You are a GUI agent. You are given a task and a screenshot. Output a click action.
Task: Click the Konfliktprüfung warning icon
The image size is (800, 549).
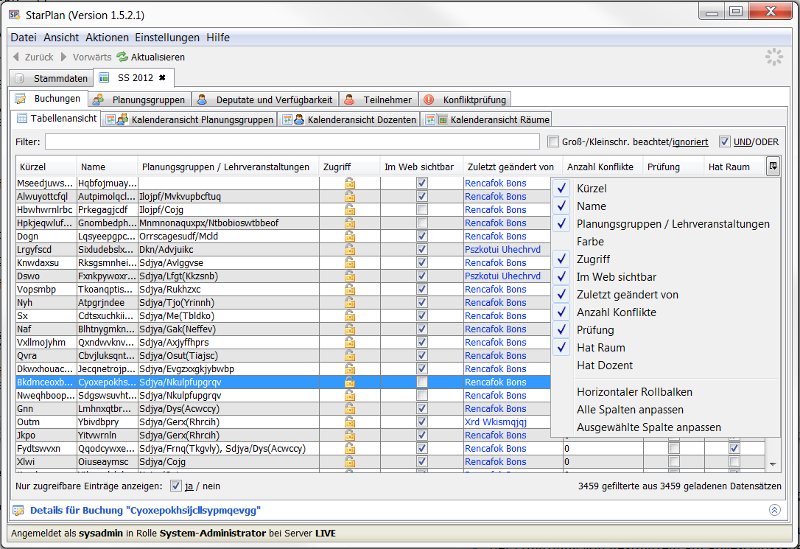pos(429,99)
